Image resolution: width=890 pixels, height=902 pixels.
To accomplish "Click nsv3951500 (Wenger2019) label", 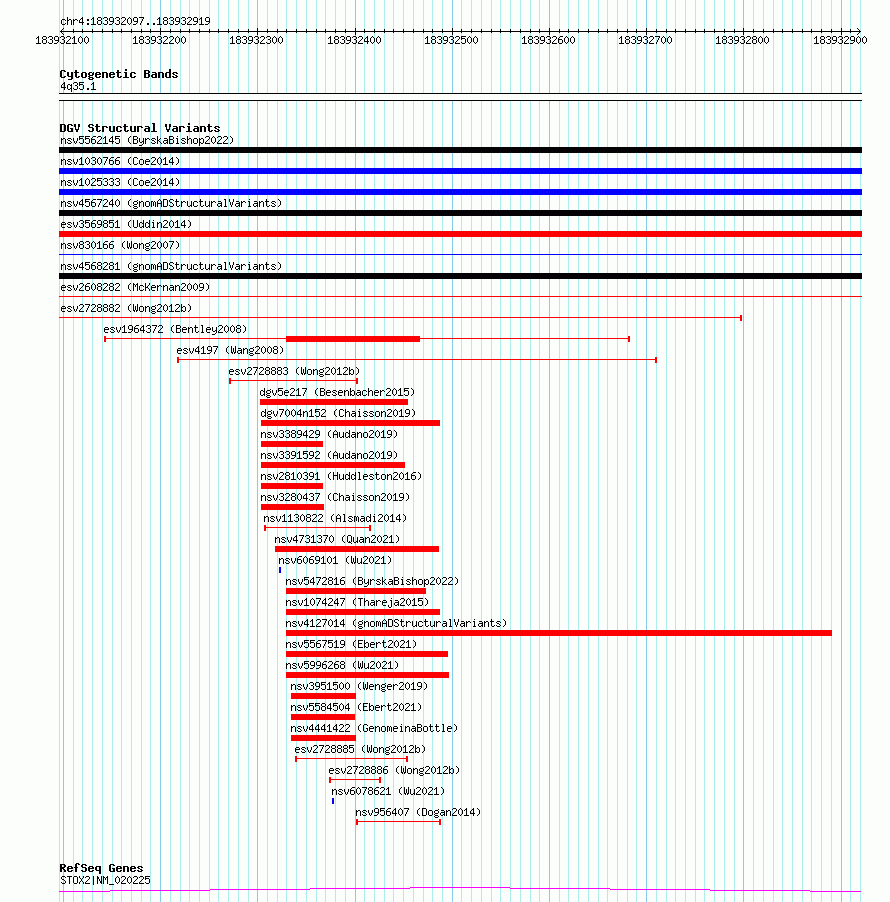I will (x=359, y=686).
